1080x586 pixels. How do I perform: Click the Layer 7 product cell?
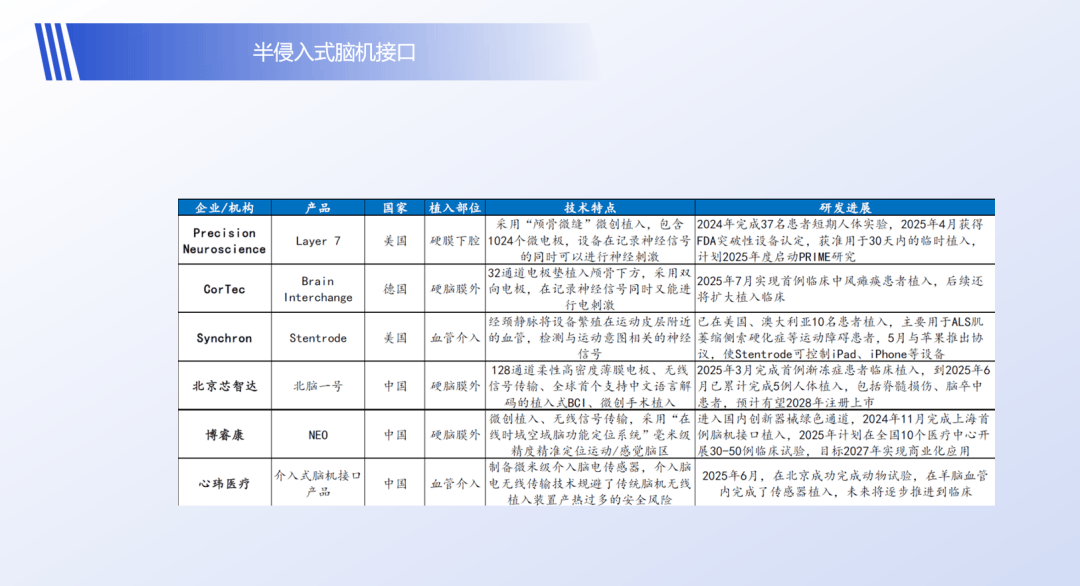pos(318,240)
